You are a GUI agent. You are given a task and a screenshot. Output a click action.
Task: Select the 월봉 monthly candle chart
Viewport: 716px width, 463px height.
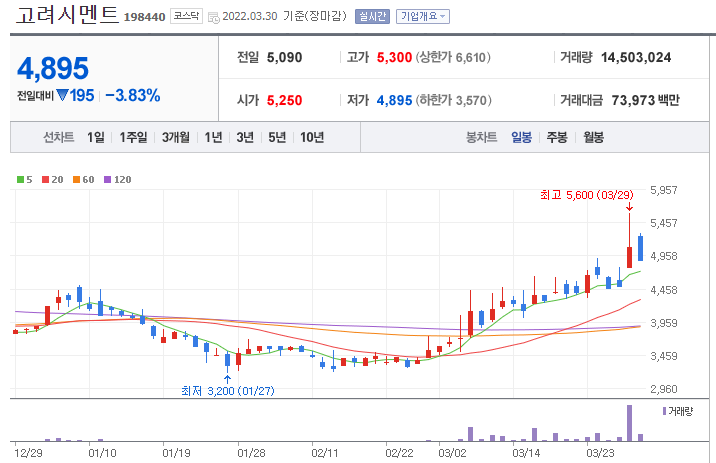[594, 137]
